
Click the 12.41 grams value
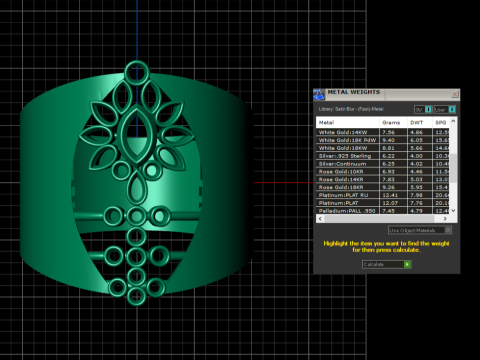click(390, 195)
